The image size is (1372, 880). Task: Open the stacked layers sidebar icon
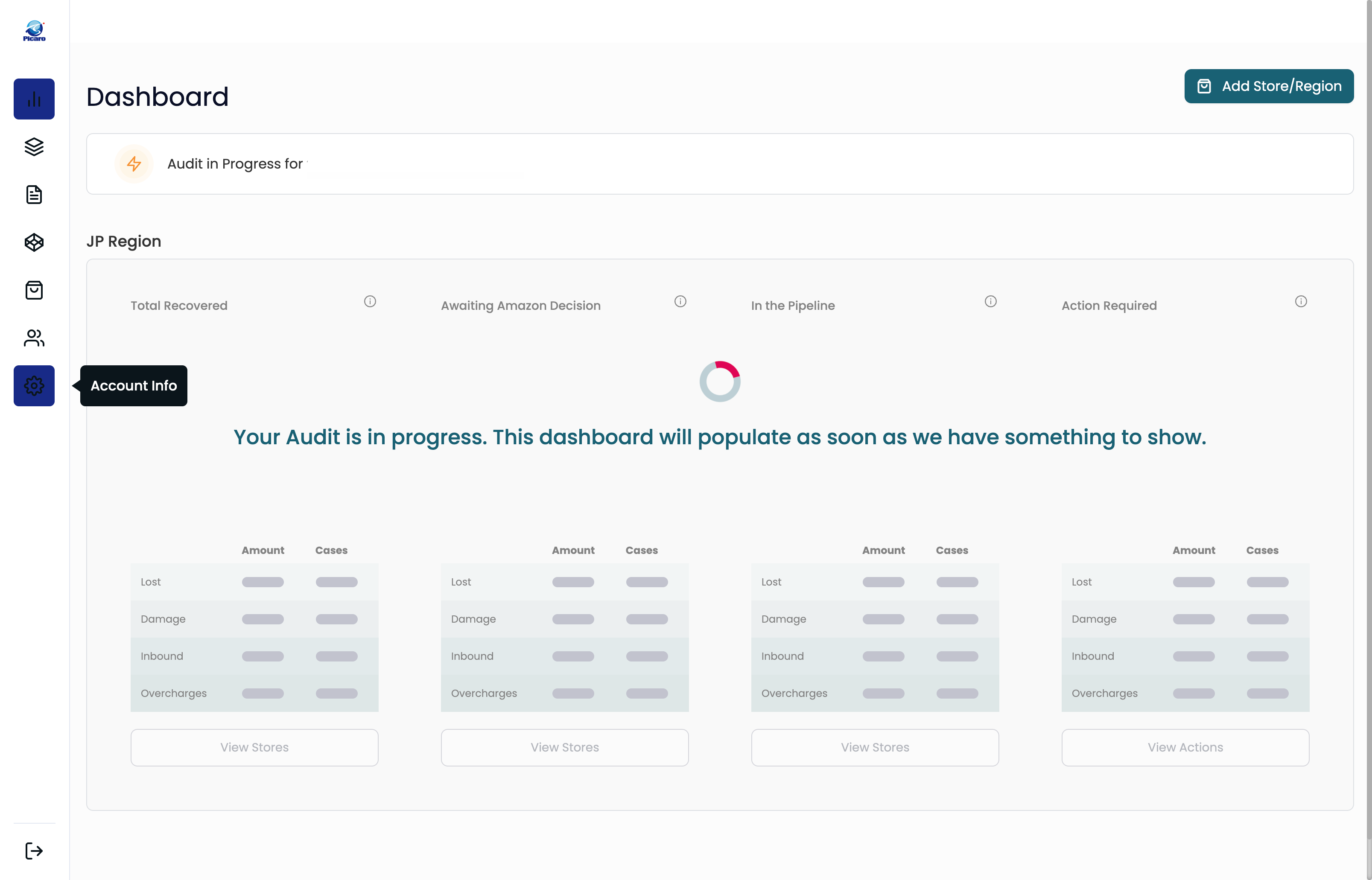[34, 147]
